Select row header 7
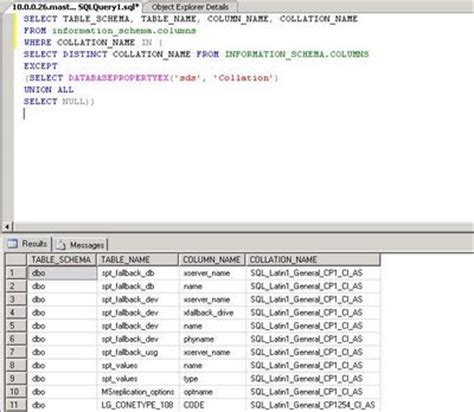Image resolution: width=474 pixels, height=412 pixels. pyautogui.click(x=16, y=352)
